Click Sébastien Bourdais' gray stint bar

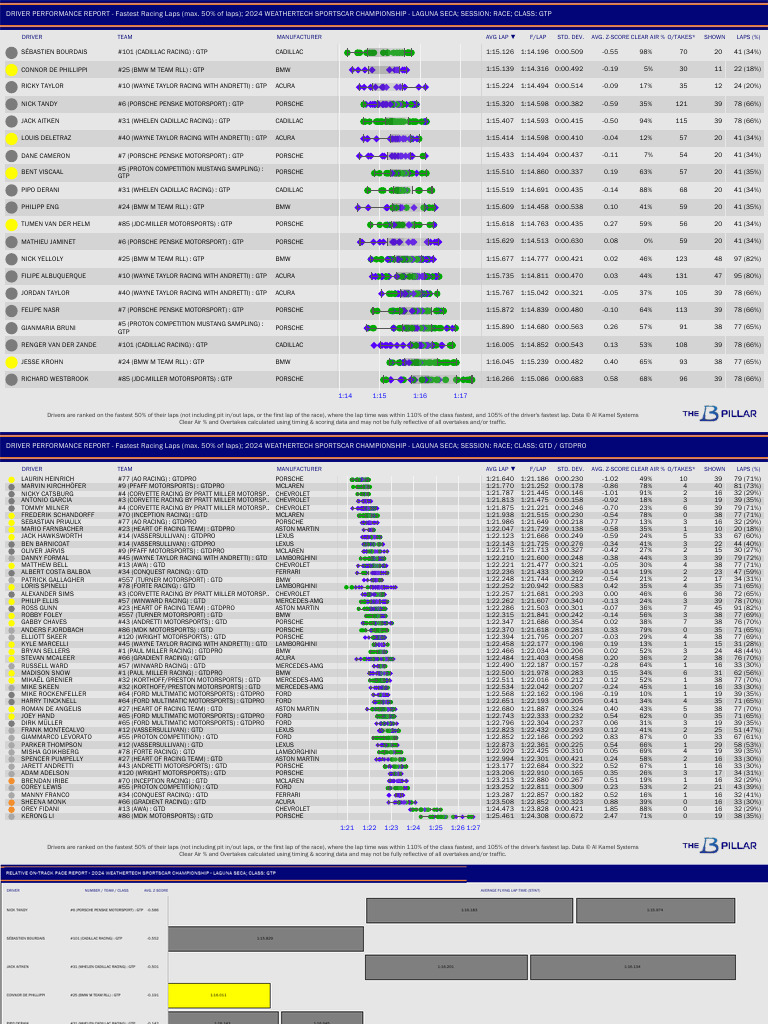[265, 939]
